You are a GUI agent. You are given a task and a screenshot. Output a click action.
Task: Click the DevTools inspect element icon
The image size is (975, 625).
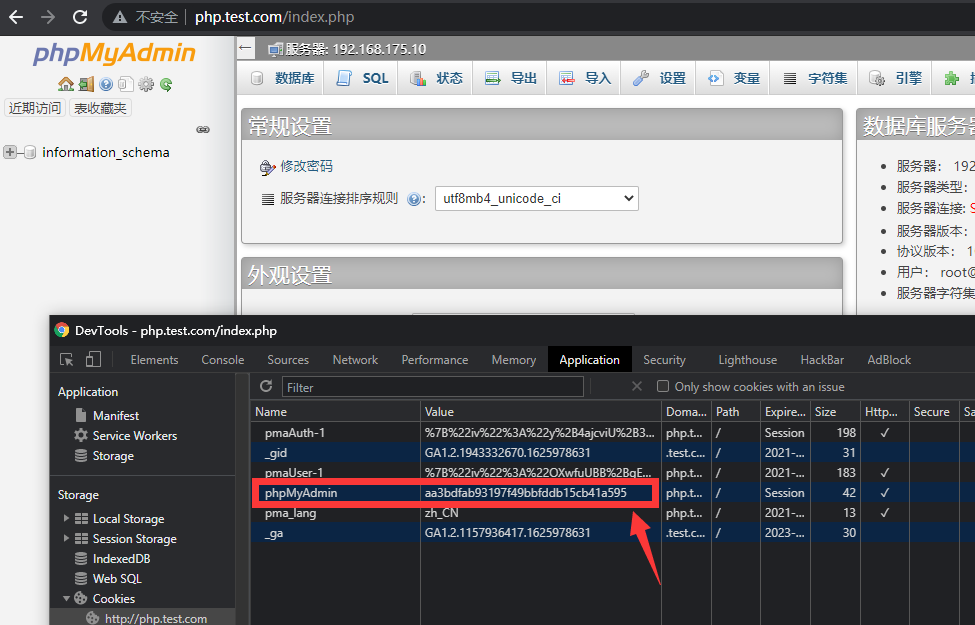(67, 359)
